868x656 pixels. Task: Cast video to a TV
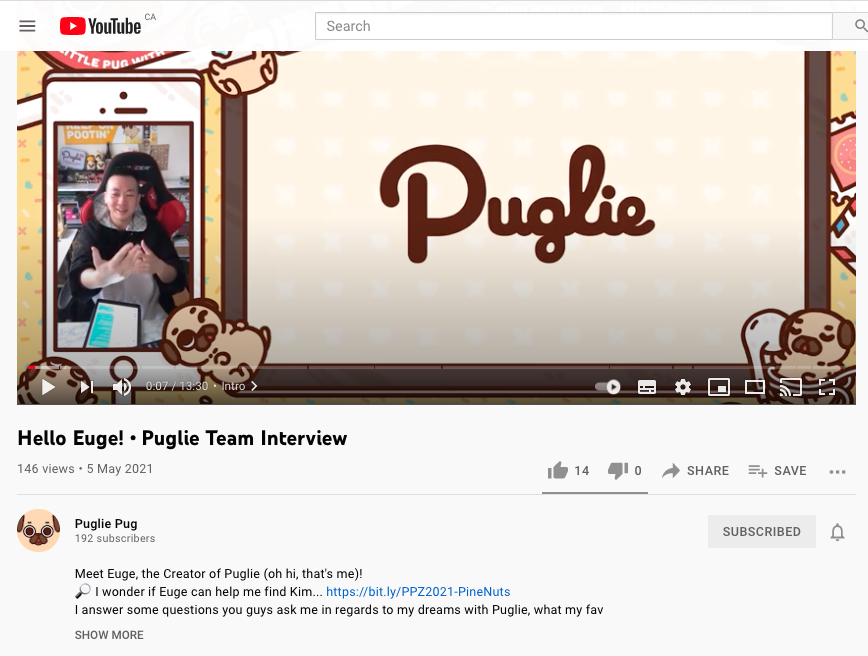coord(790,387)
